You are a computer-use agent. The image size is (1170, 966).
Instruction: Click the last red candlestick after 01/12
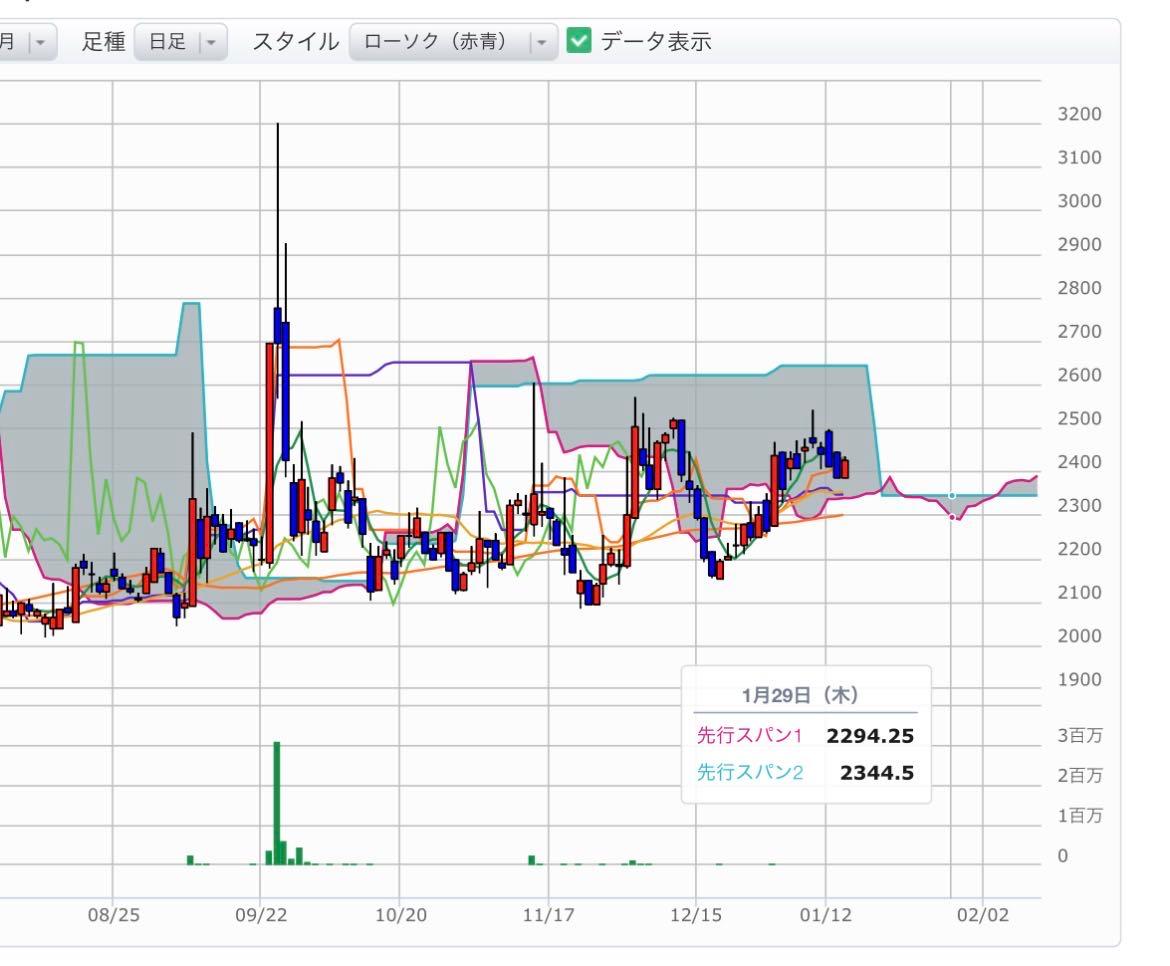coord(845,468)
